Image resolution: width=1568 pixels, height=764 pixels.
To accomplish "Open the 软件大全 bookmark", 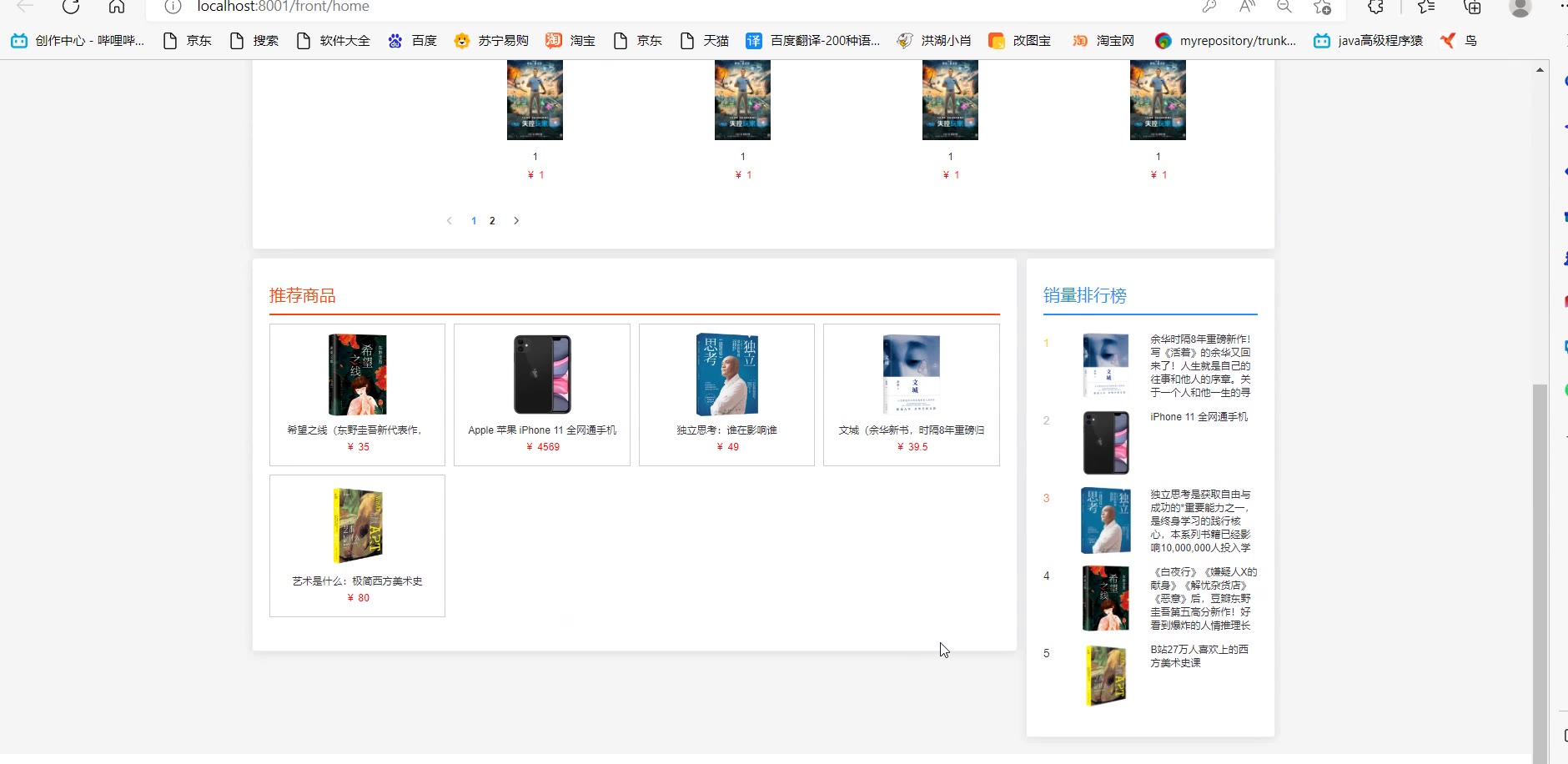I will tap(333, 40).
